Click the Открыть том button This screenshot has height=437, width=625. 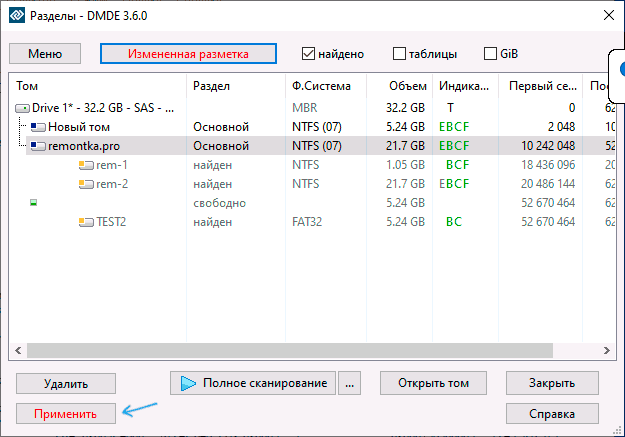tap(433, 383)
